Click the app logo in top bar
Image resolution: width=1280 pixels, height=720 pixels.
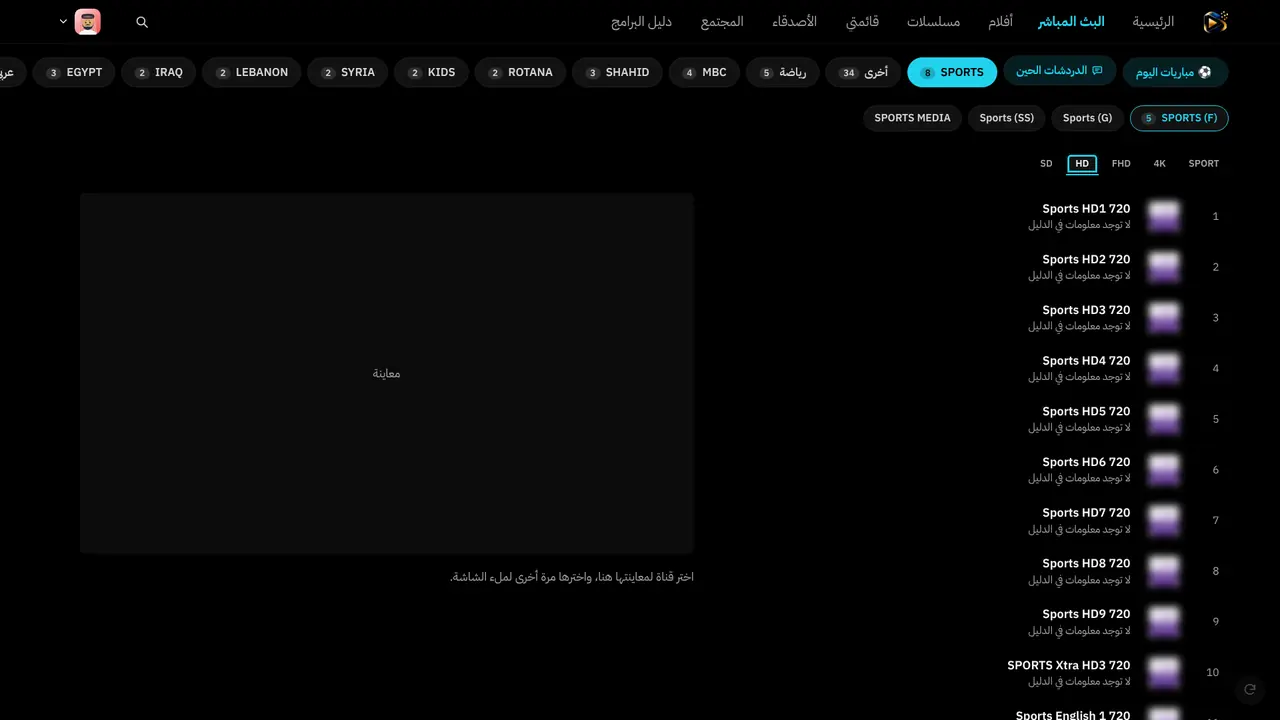[1215, 22]
